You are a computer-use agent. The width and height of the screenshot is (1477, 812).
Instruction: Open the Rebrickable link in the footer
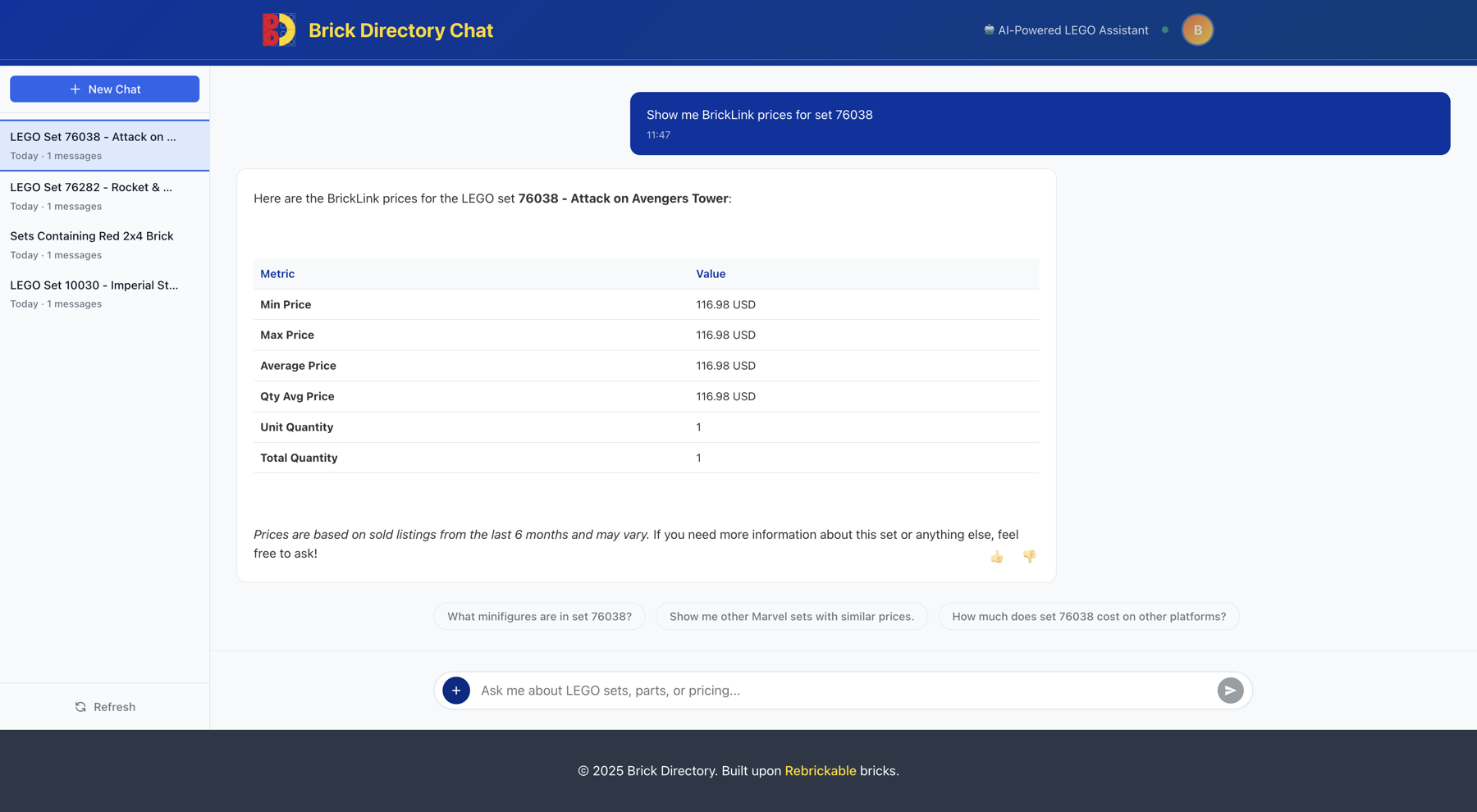(x=820, y=771)
